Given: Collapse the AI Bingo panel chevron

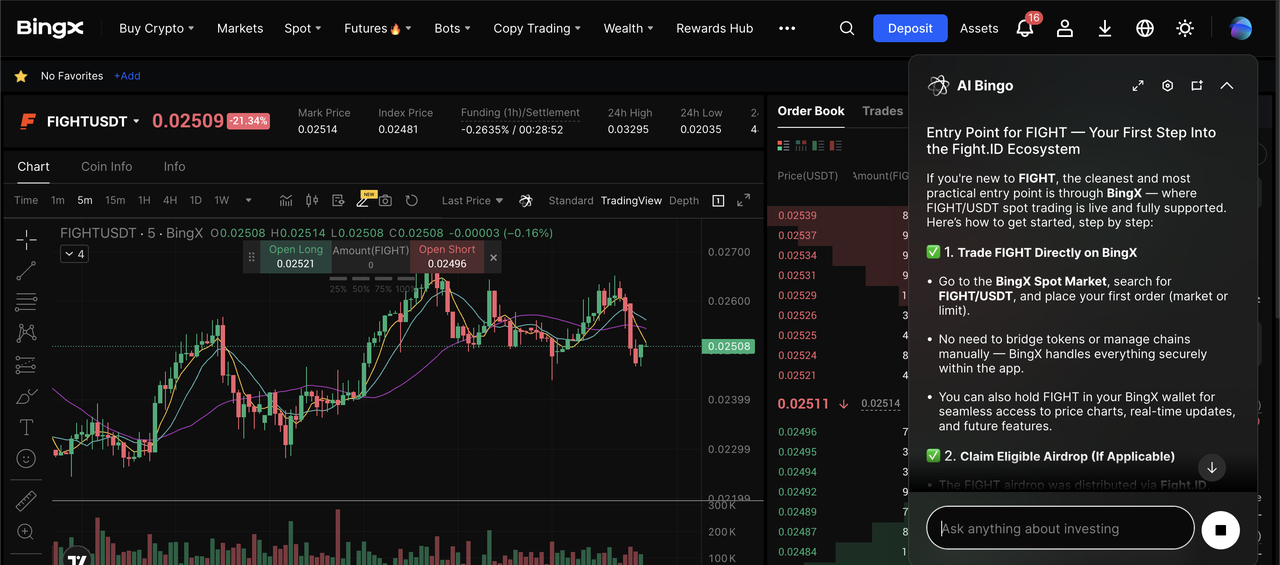Looking at the screenshot, I should [1227, 86].
